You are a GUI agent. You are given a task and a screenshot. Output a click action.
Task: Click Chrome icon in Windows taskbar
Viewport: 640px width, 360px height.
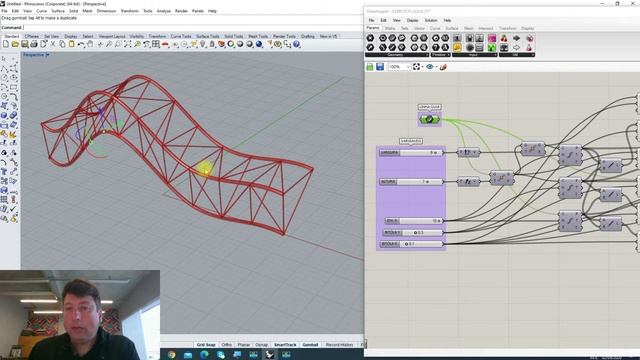(171, 354)
